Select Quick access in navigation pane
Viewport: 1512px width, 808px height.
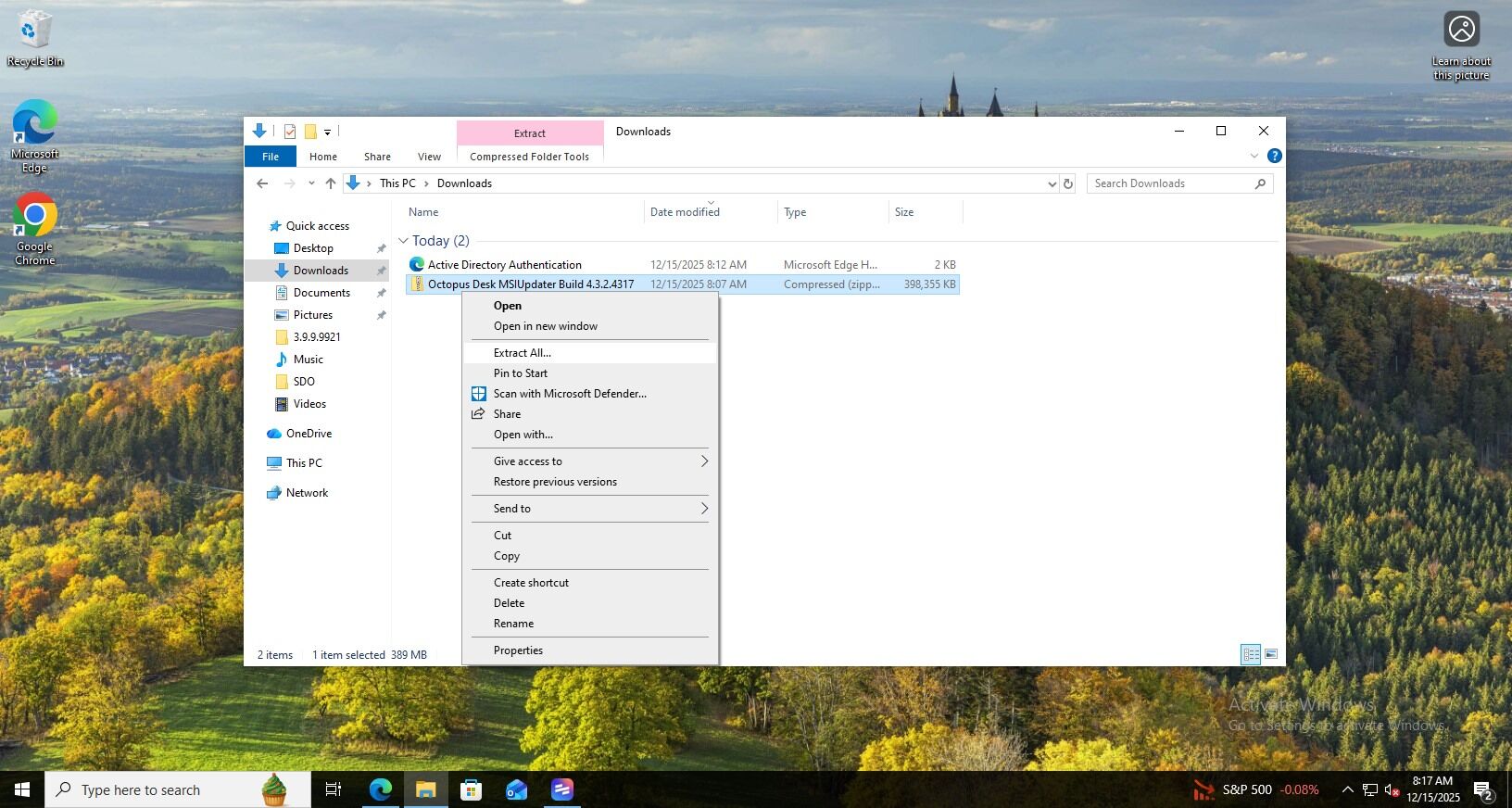coord(317,226)
